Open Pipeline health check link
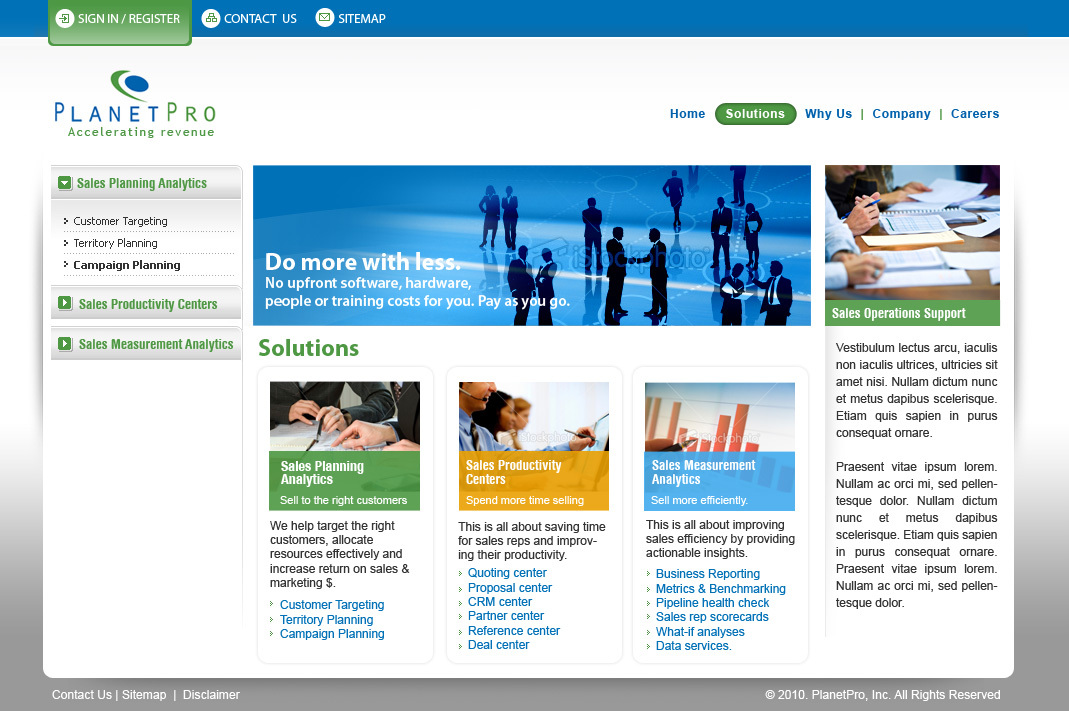The height and width of the screenshot is (711, 1069). [712, 603]
